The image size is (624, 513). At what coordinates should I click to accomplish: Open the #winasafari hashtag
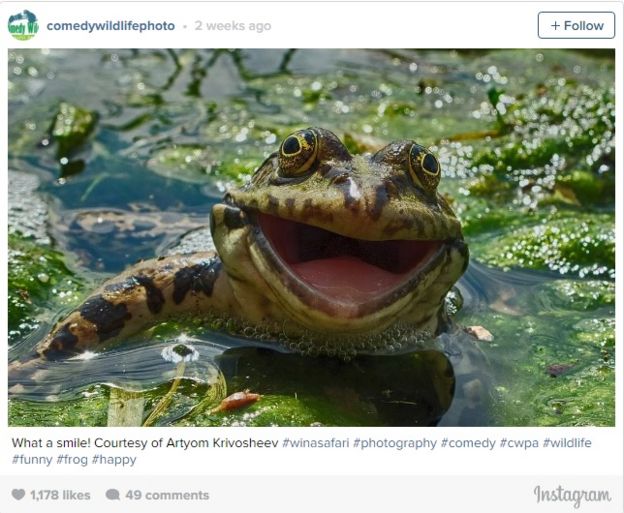[316, 443]
